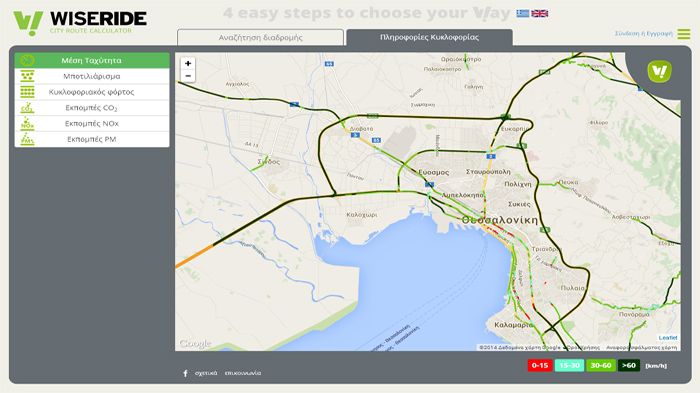Open the Facebook page icon
700x393 pixels.
coord(185,373)
